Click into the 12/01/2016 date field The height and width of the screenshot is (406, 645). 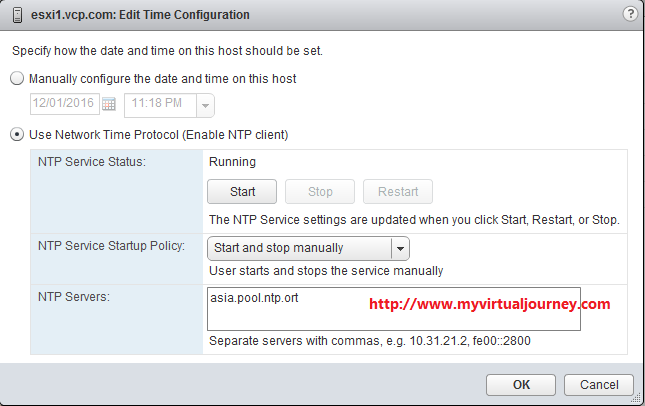pos(65,104)
